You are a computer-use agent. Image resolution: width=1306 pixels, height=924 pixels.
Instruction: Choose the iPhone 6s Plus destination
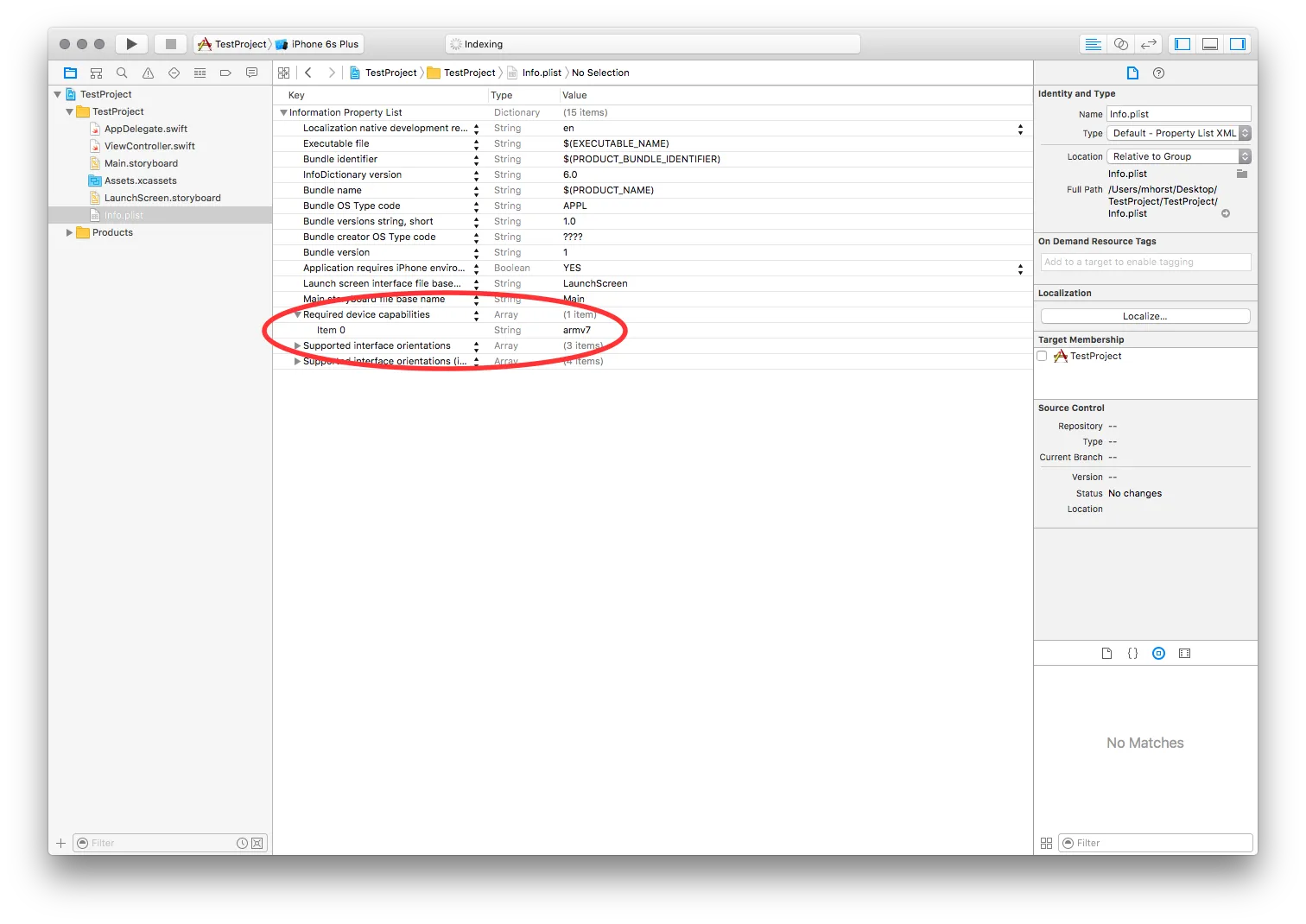tap(318, 44)
